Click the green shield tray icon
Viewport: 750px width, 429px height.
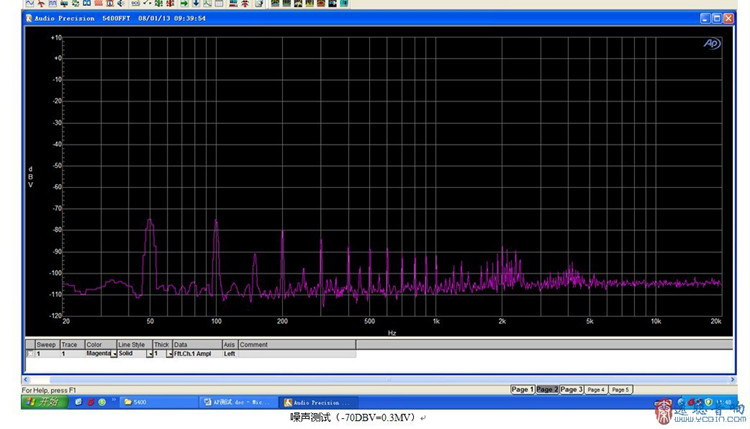pos(708,402)
